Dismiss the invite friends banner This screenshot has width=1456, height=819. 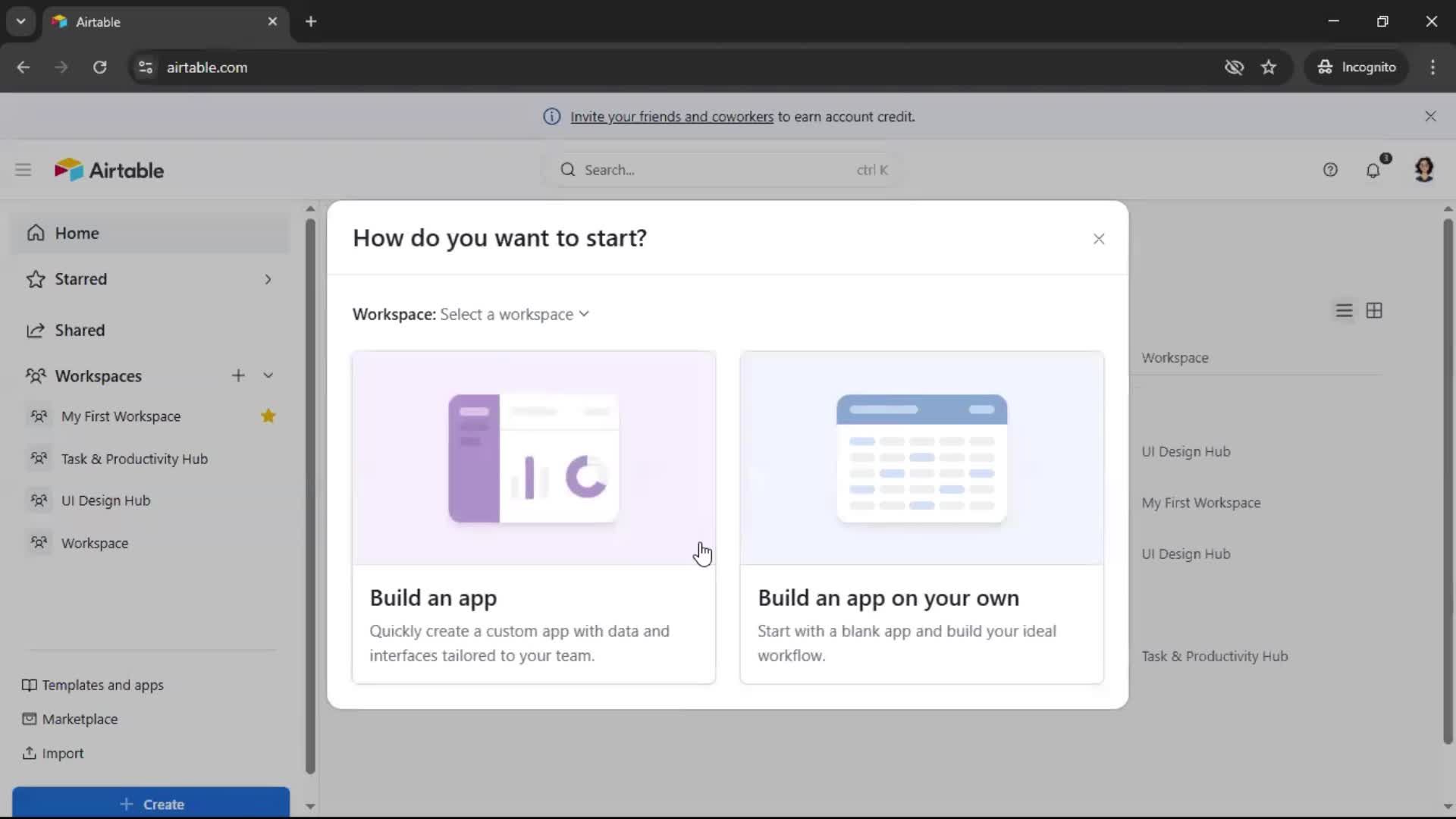pyautogui.click(x=1430, y=116)
